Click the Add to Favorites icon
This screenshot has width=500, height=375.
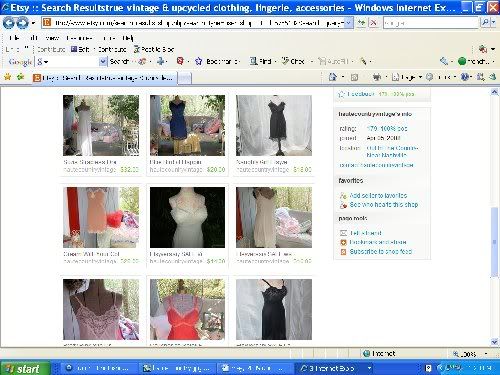[x=20, y=77]
